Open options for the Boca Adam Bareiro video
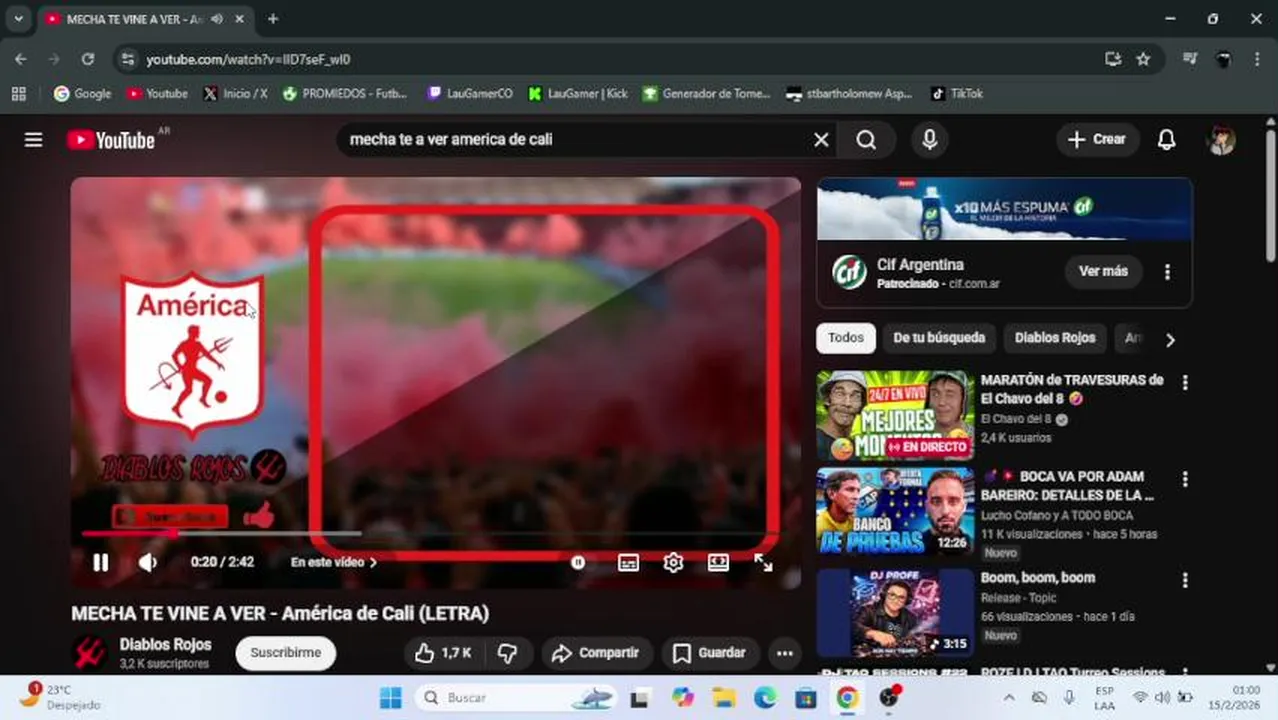The height and width of the screenshot is (720, 1278). coord(1185,480)
